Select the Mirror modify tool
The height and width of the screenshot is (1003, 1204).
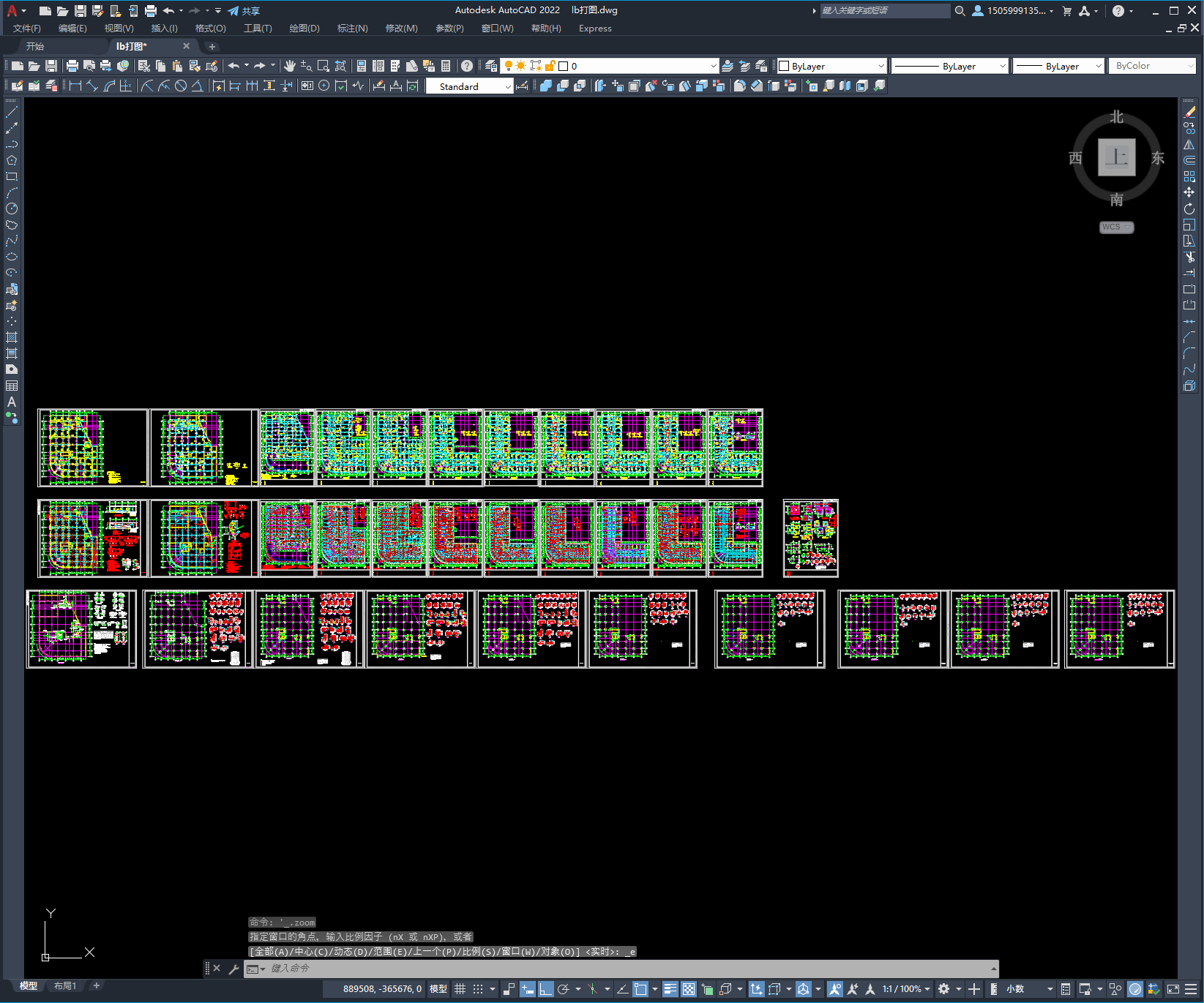[1189, 144]
